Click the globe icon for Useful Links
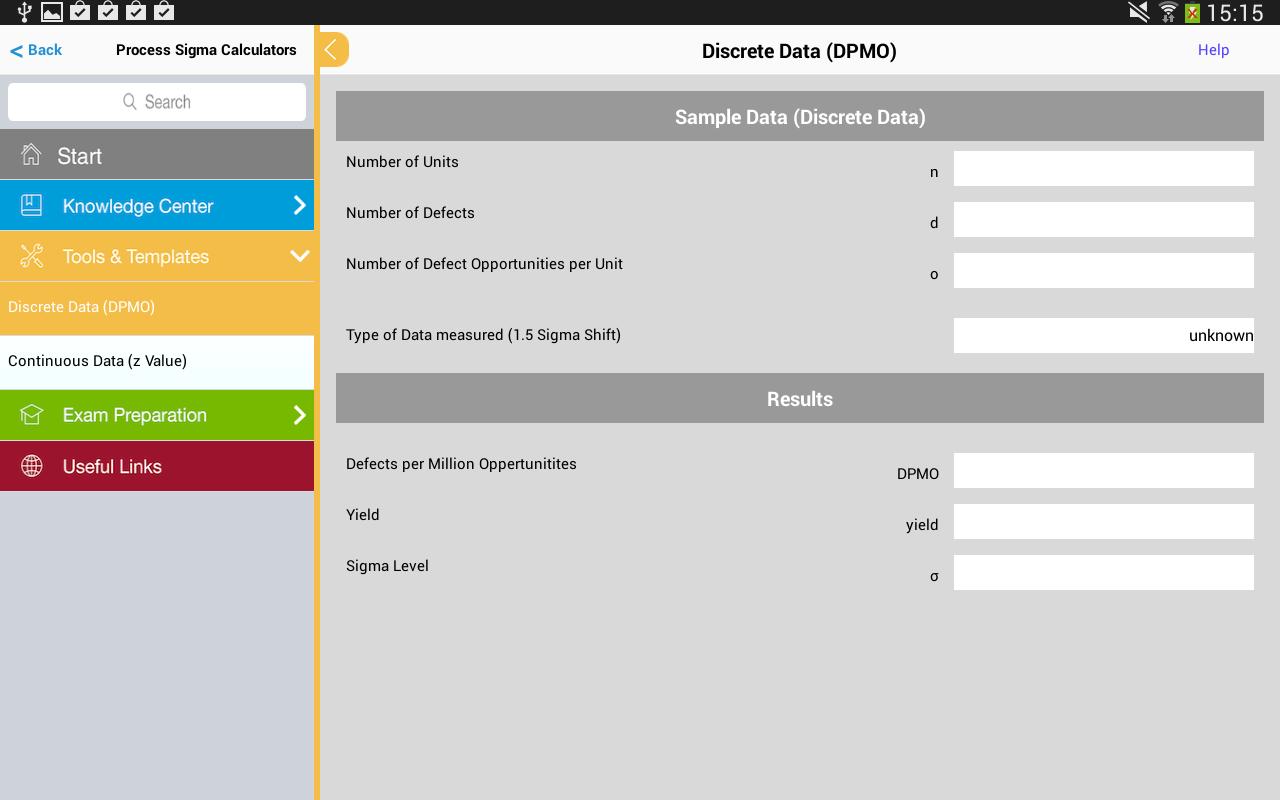 [x=31, y=466]
